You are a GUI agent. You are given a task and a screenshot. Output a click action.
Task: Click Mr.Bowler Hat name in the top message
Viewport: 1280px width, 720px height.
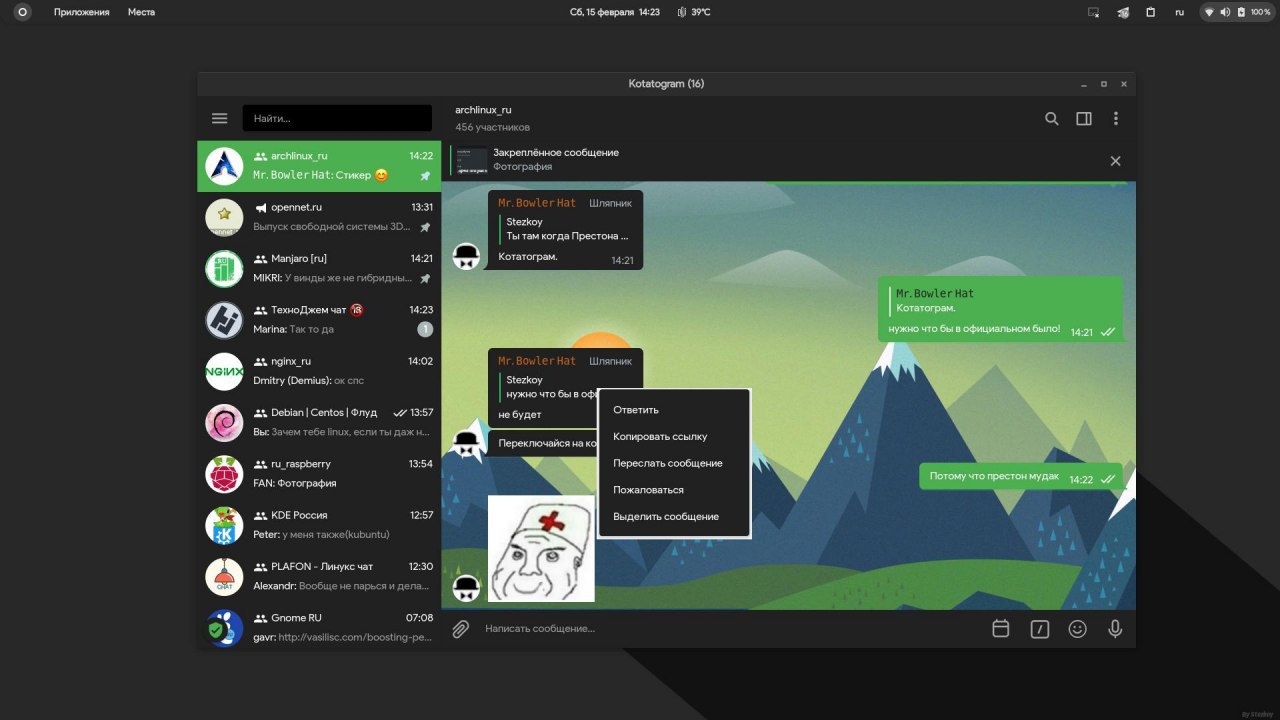click(x=537, y=203)
